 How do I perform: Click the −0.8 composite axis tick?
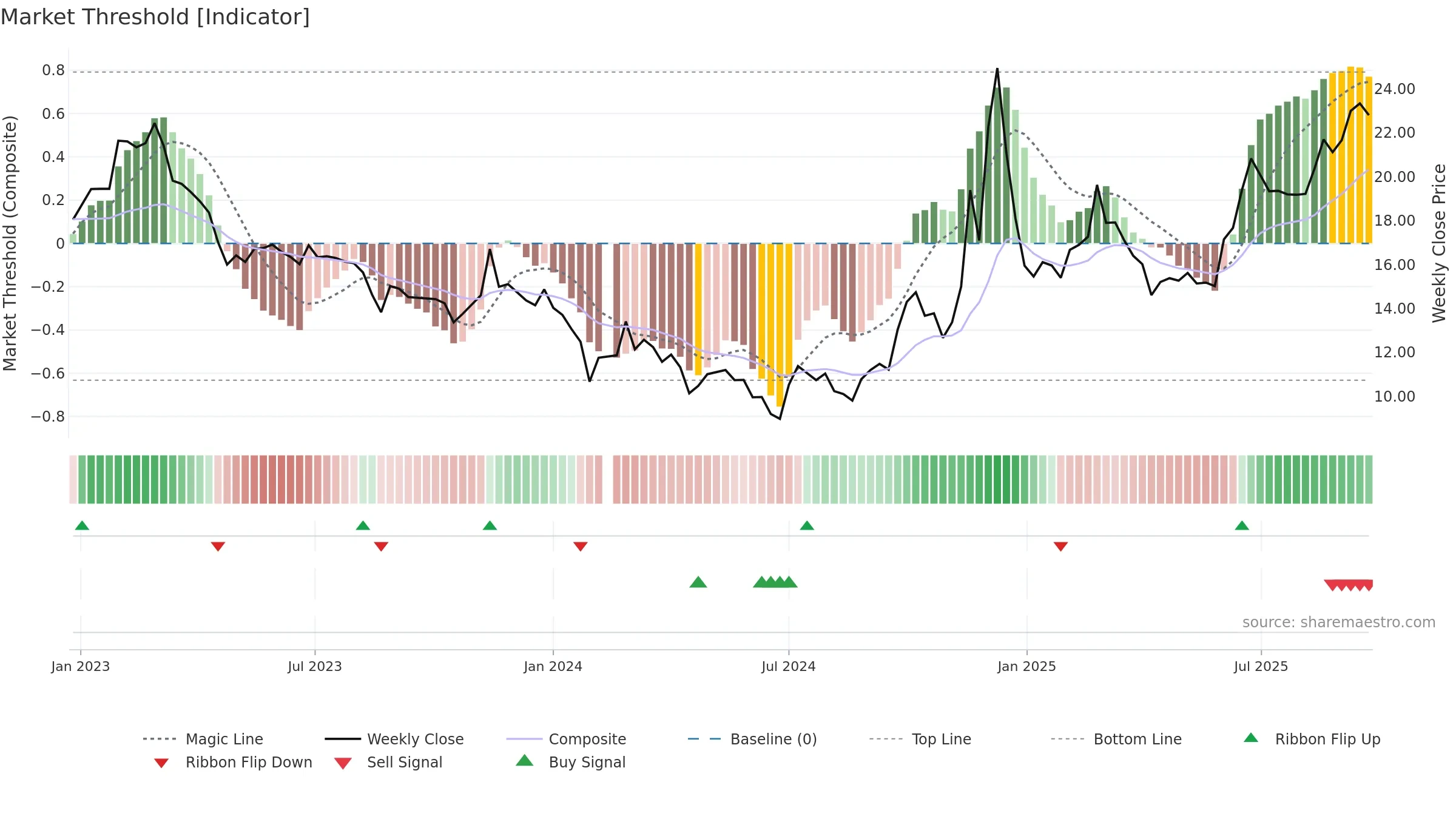(x=48, y=417)
